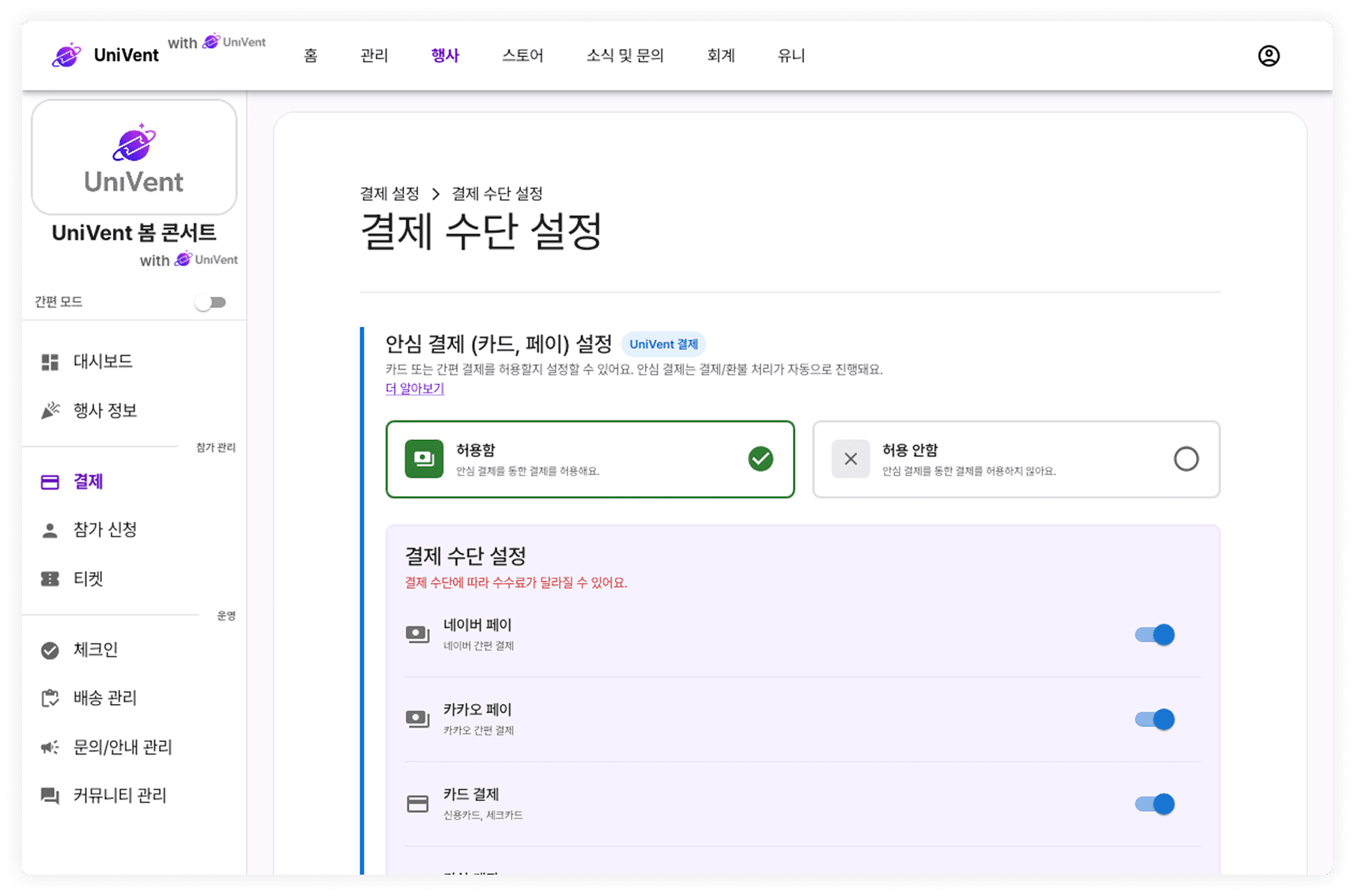This screenshot has width=1354, height=896.
Task: Open the 관리 menu
Action: click(374, 55)
